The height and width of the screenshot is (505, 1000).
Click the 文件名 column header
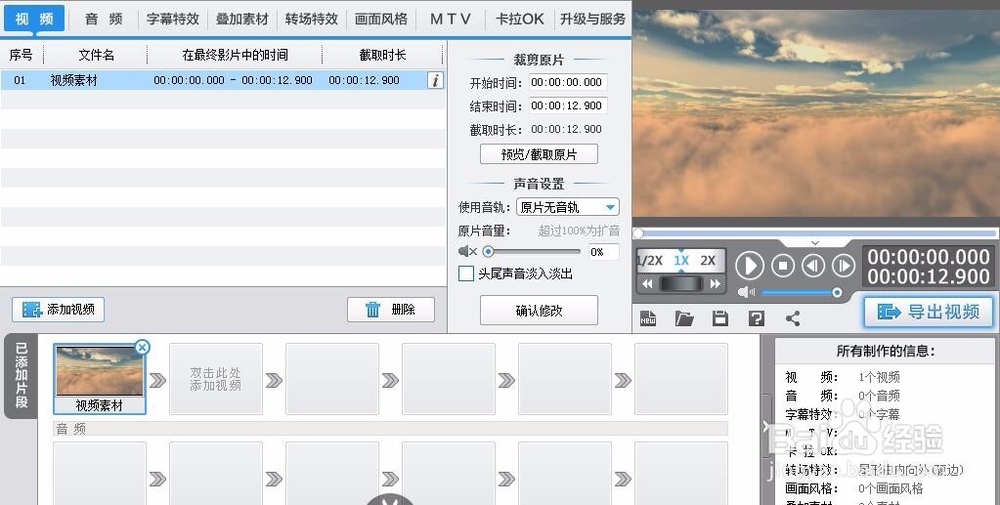coord(96,55)
